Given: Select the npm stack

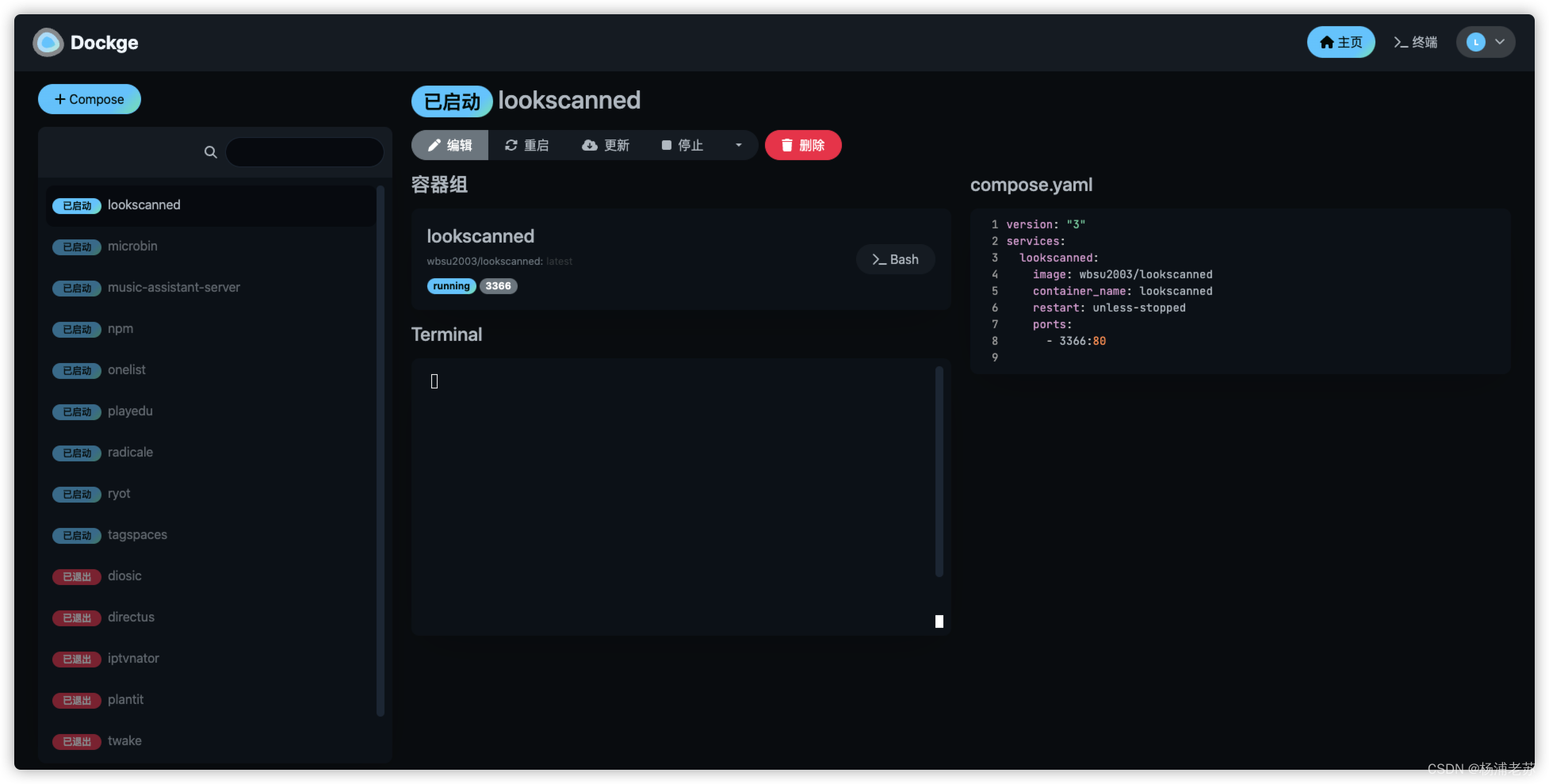Looking at the screenshot, I should (x=210, y=329).
